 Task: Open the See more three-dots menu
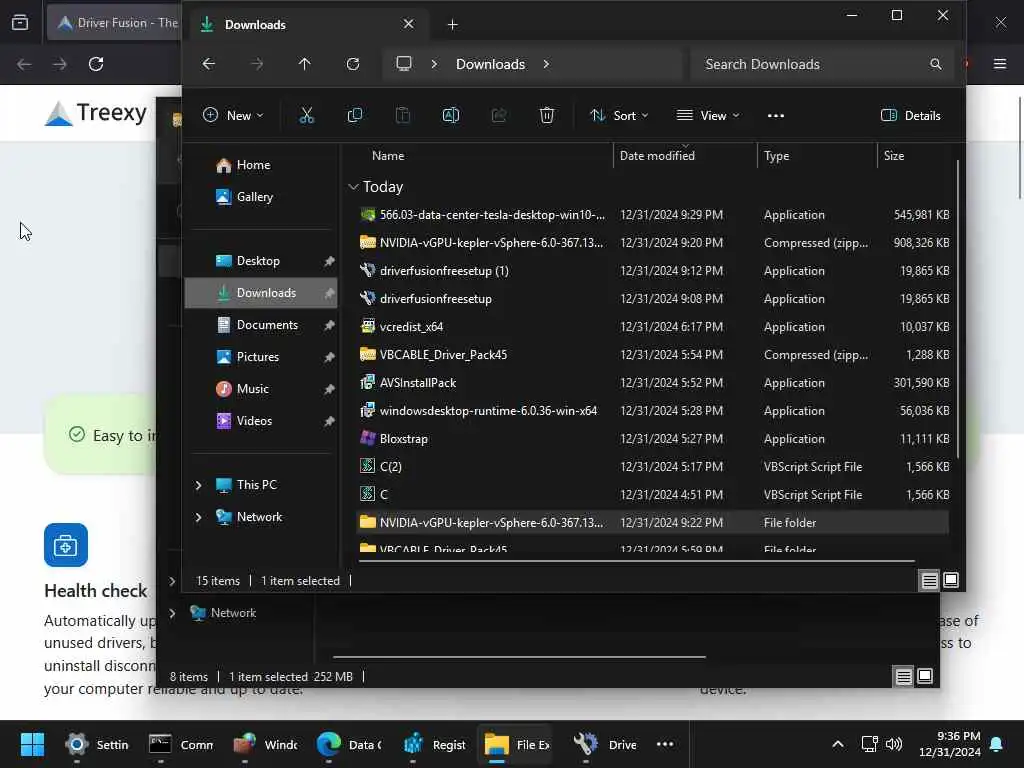pyautogui.click(x=776, y=116)
